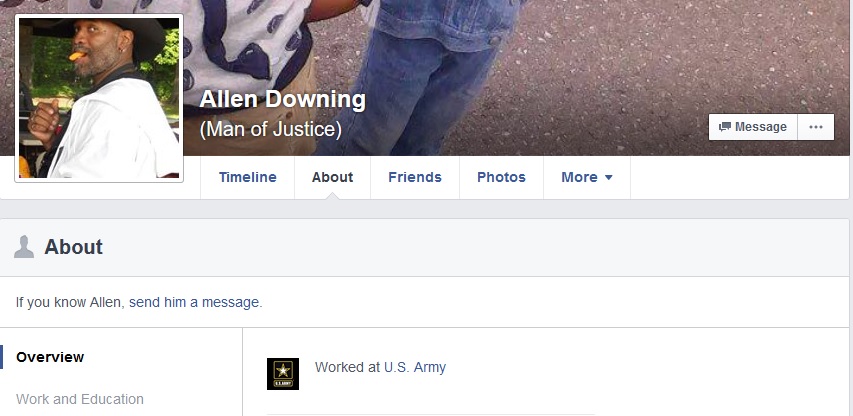Click the Message button
853x416 pixels.
(753, 127)
